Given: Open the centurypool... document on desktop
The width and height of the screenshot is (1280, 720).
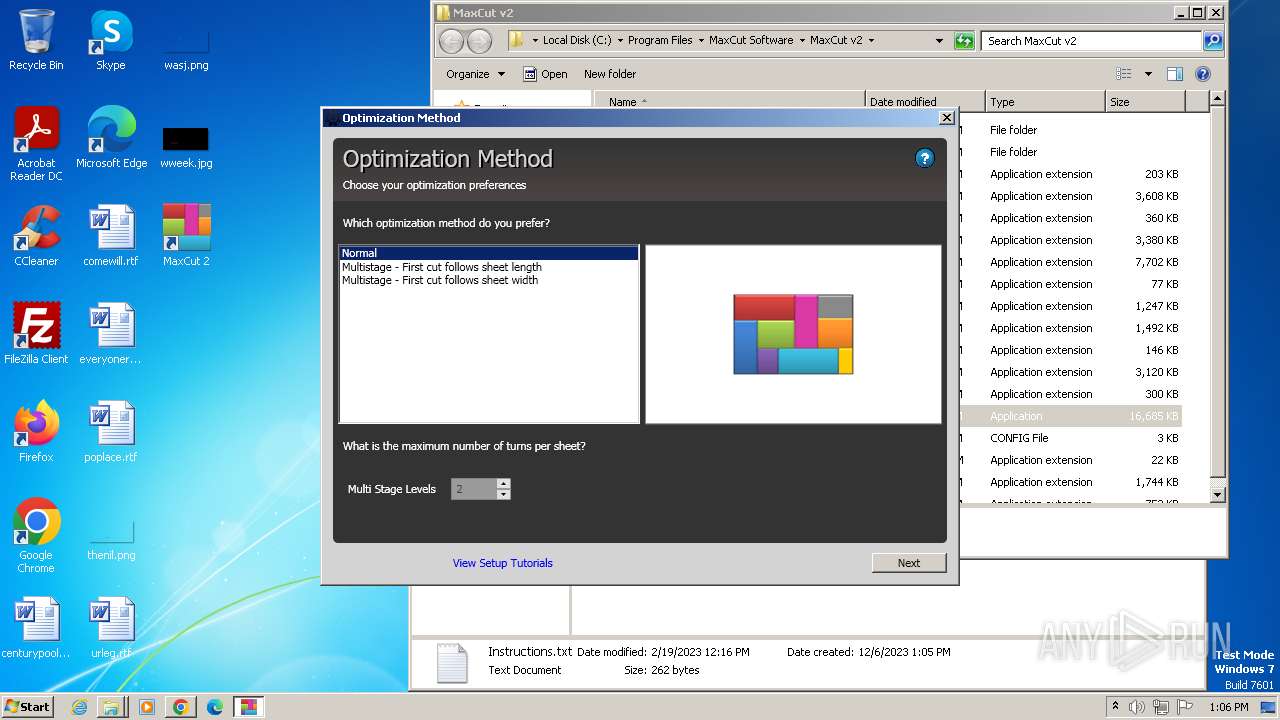Looking at the screenshot, I should 36,629.
